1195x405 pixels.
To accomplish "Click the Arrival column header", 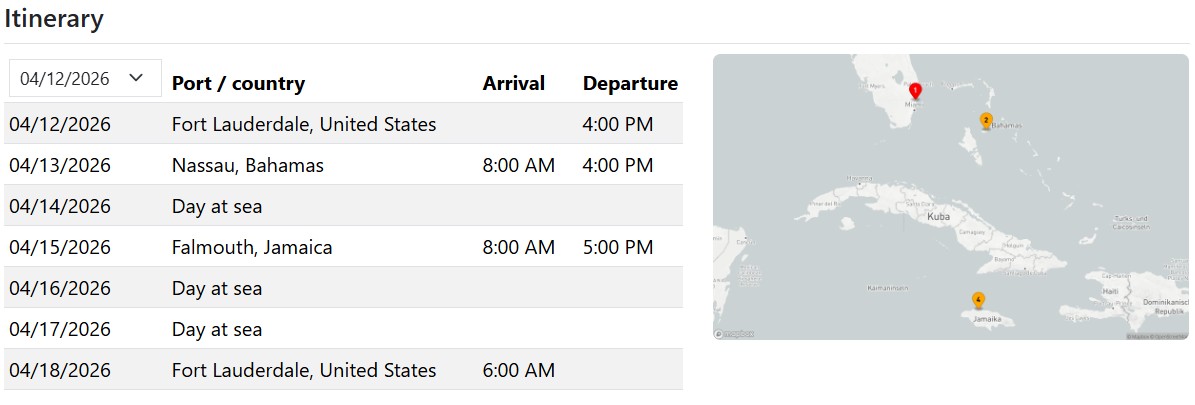I will pos(513,83).
